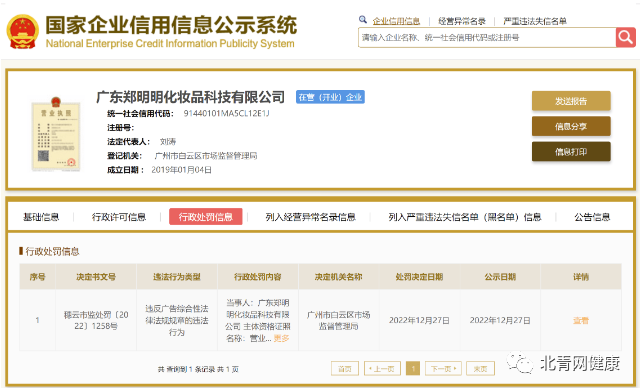Click the legal representative name 刘涛
Image resolution: width=640 pixels, height=391 pixels.
[168, 142]
